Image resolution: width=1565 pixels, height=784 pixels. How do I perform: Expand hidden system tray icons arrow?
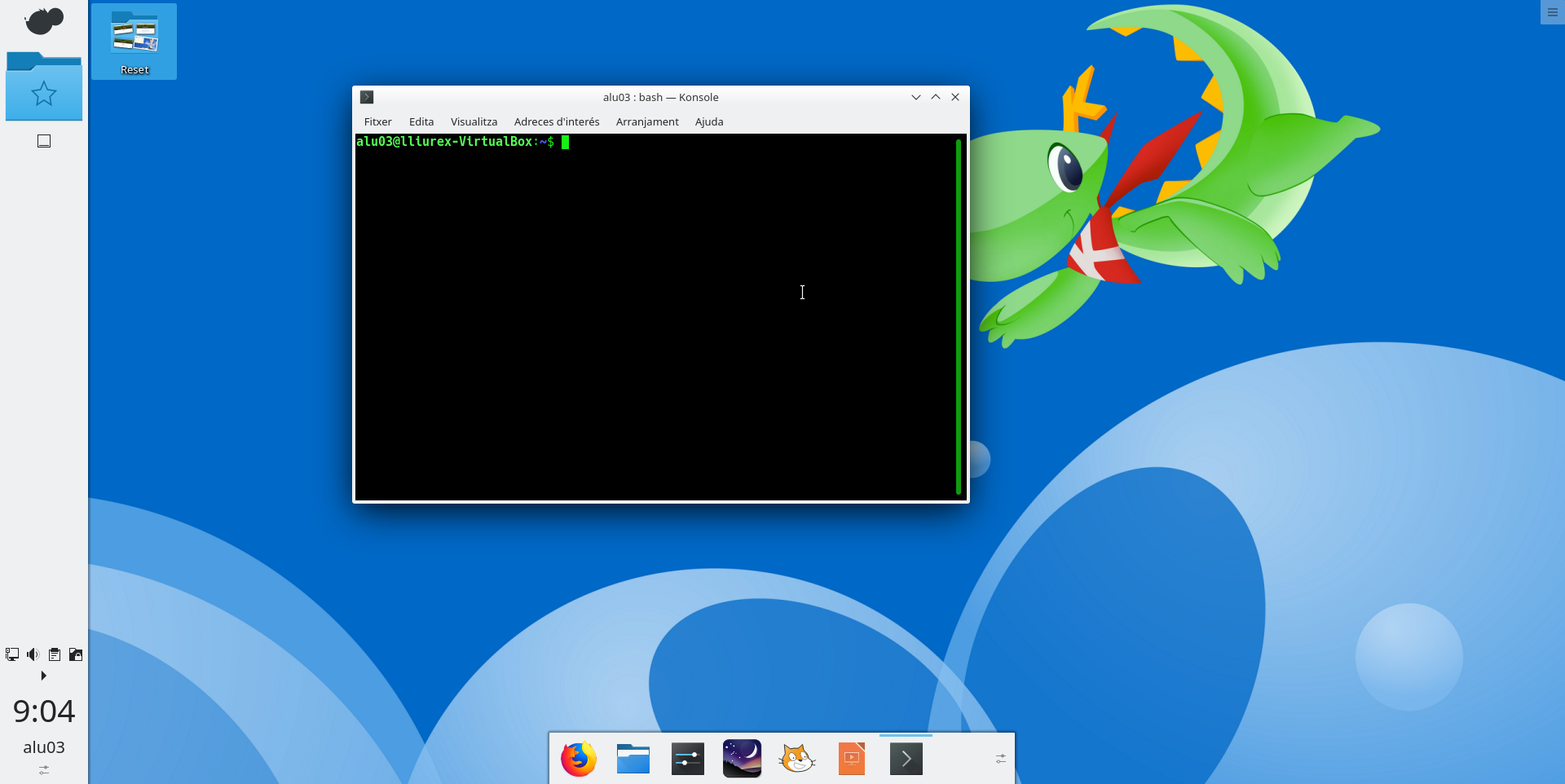coord(44,676)
